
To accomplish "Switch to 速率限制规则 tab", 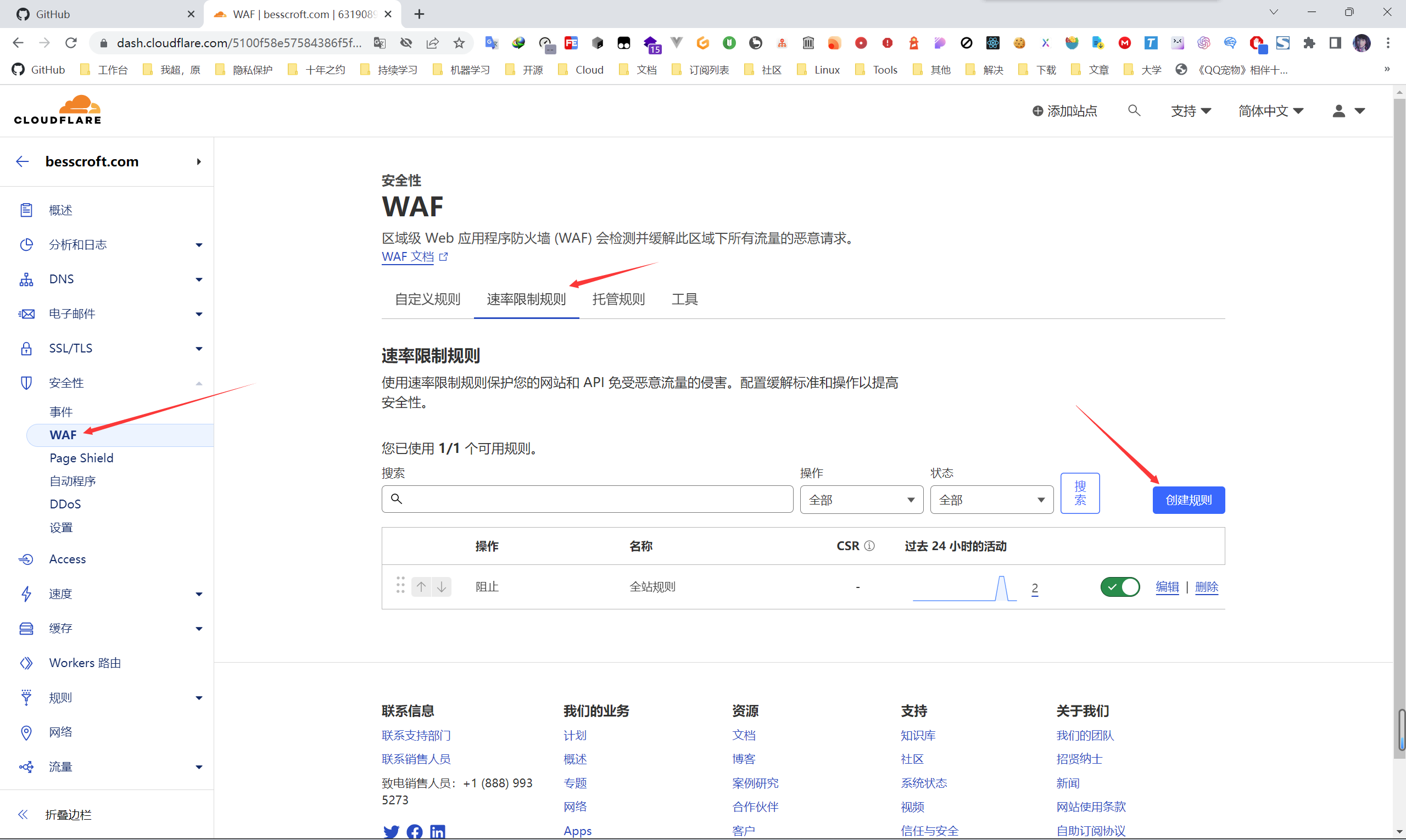I will point(526,299).
